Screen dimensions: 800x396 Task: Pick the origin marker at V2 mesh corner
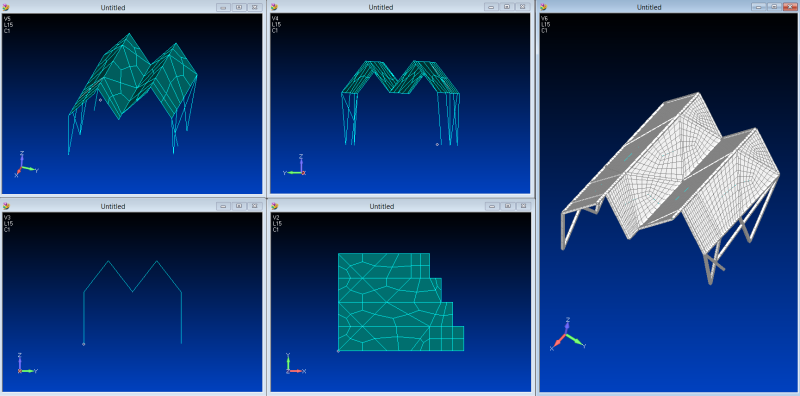tap(338, 351)
